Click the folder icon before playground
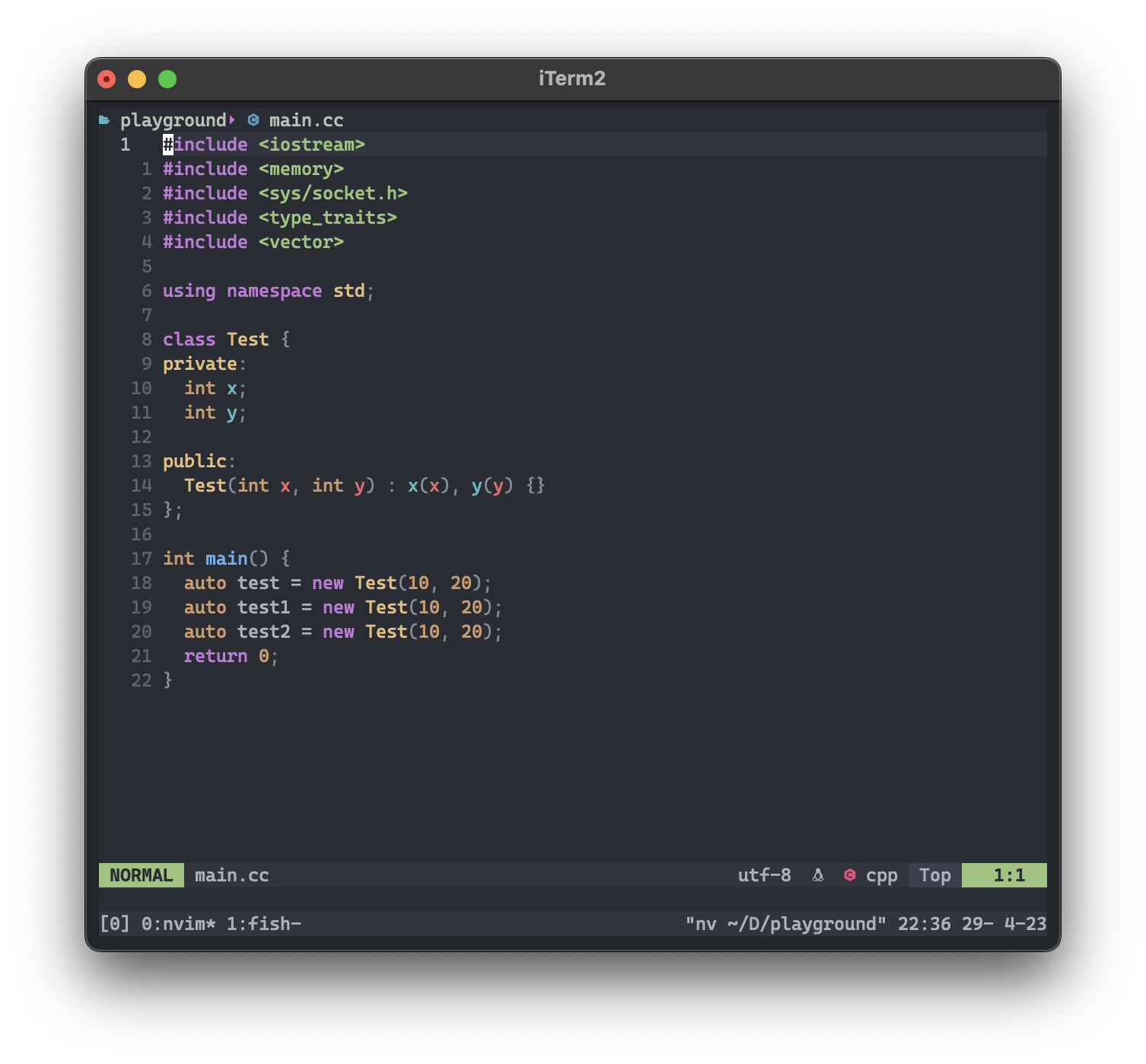 pyautogui.click(x=104, y=120)
